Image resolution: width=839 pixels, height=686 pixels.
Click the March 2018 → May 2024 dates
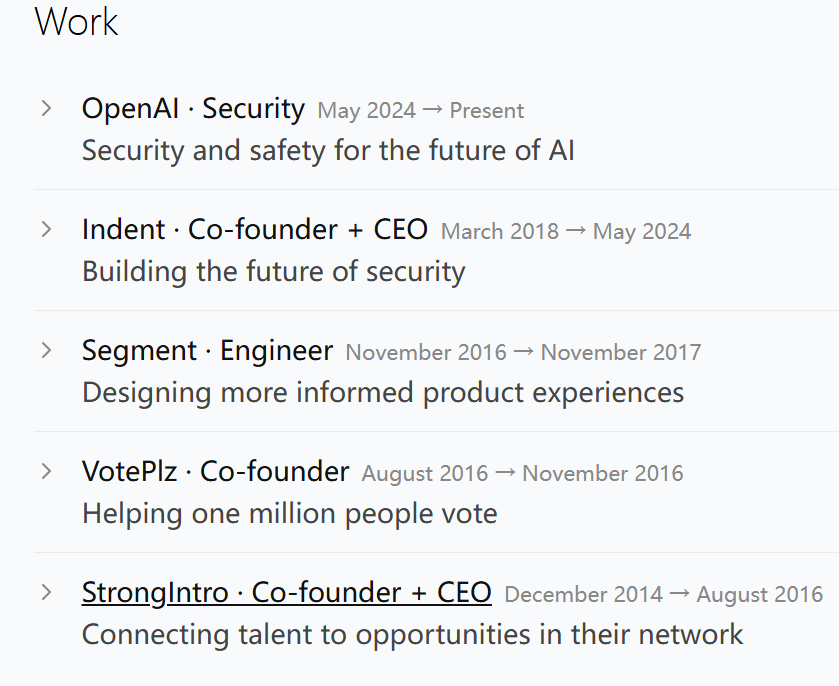566,232
